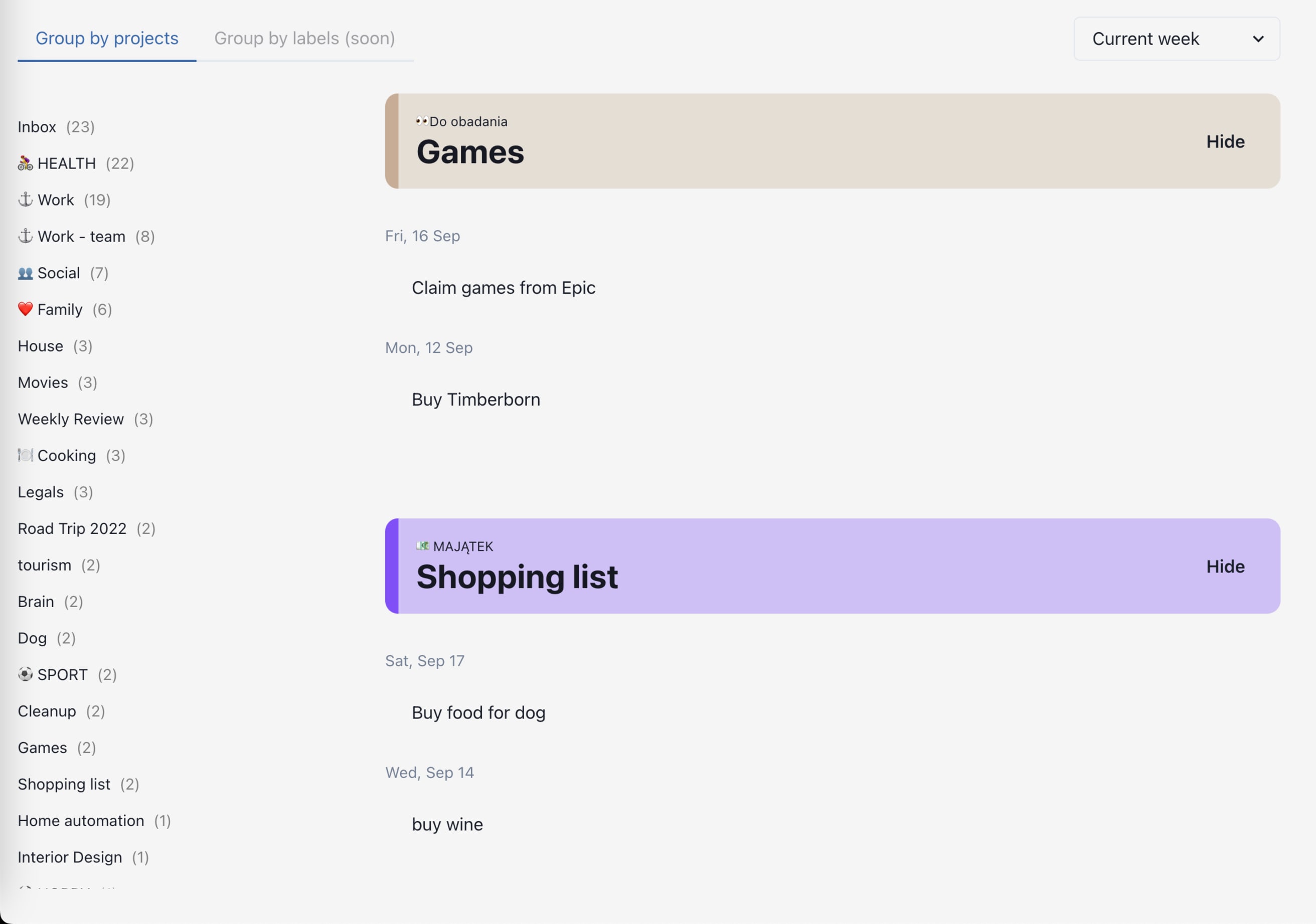
Task: Click the MAJĄTEK leaf icon in Shopping list
Action: click(421, 546)
